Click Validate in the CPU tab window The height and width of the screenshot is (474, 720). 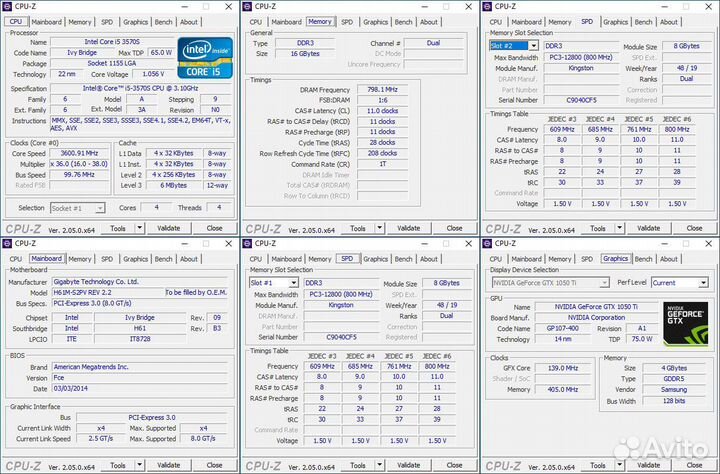(x=169, y=228)
